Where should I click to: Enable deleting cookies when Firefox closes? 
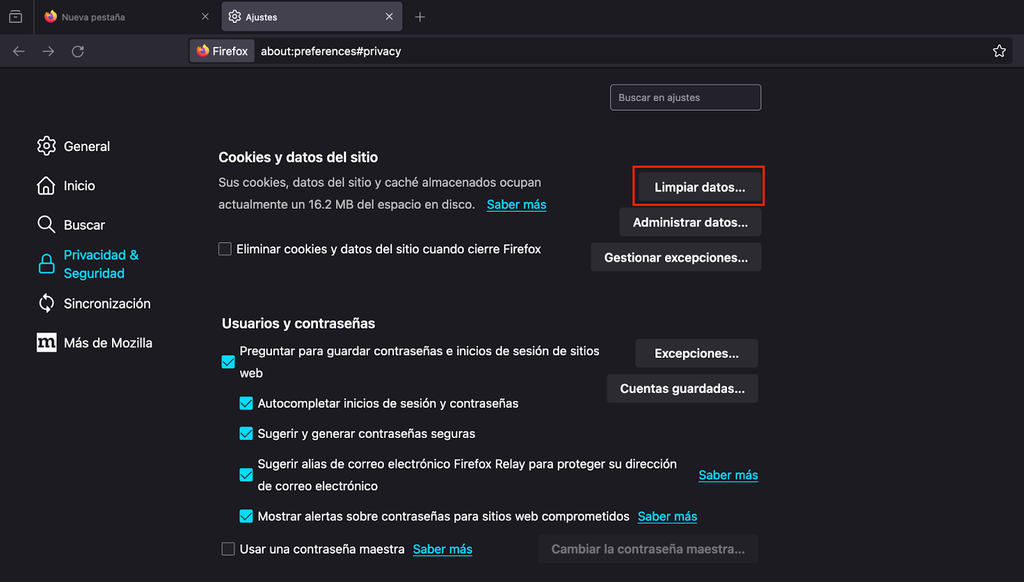[x=225, y=248]
